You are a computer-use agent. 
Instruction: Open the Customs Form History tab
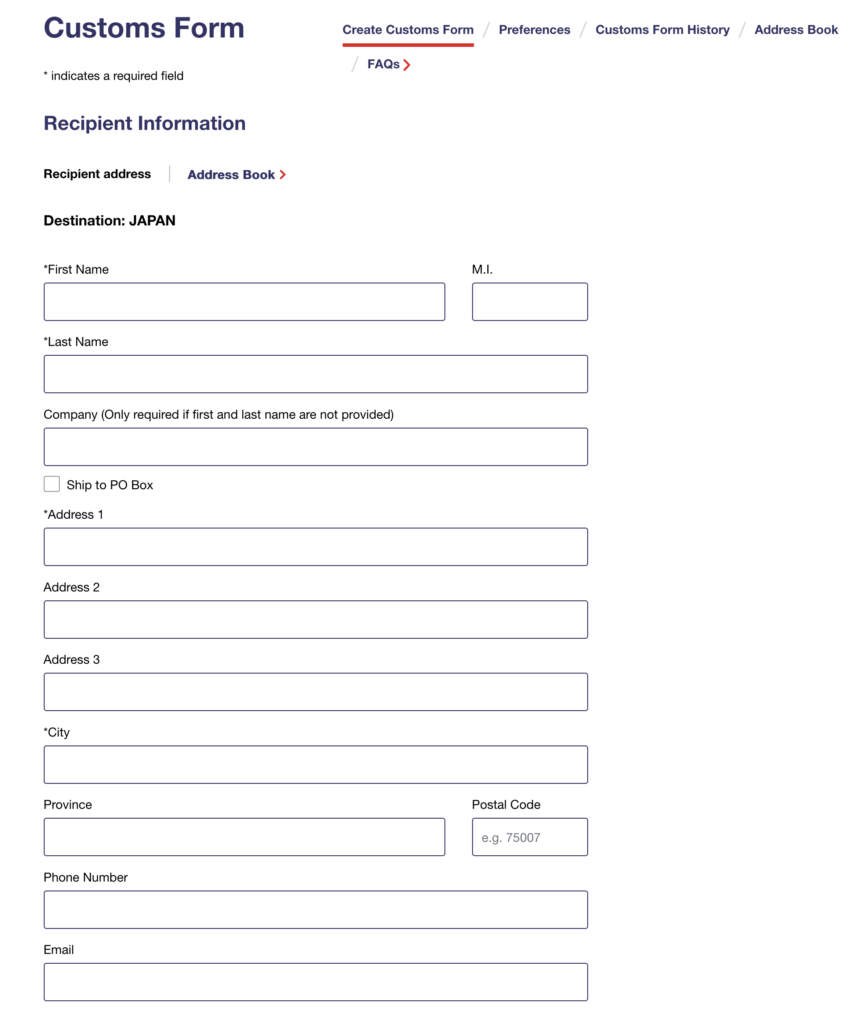[662, 30]
